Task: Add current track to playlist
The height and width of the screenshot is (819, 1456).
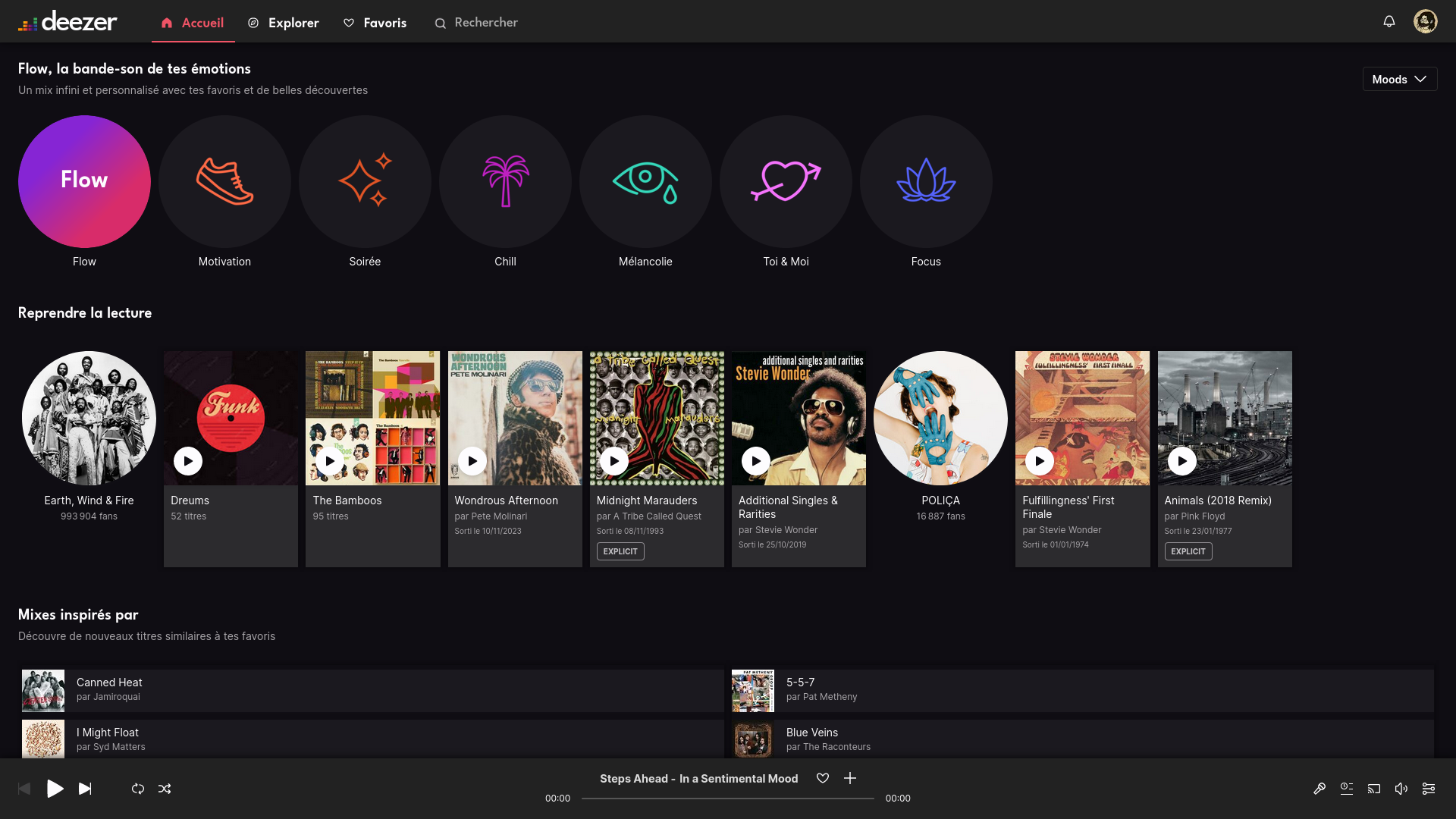Action: point(850,778)
